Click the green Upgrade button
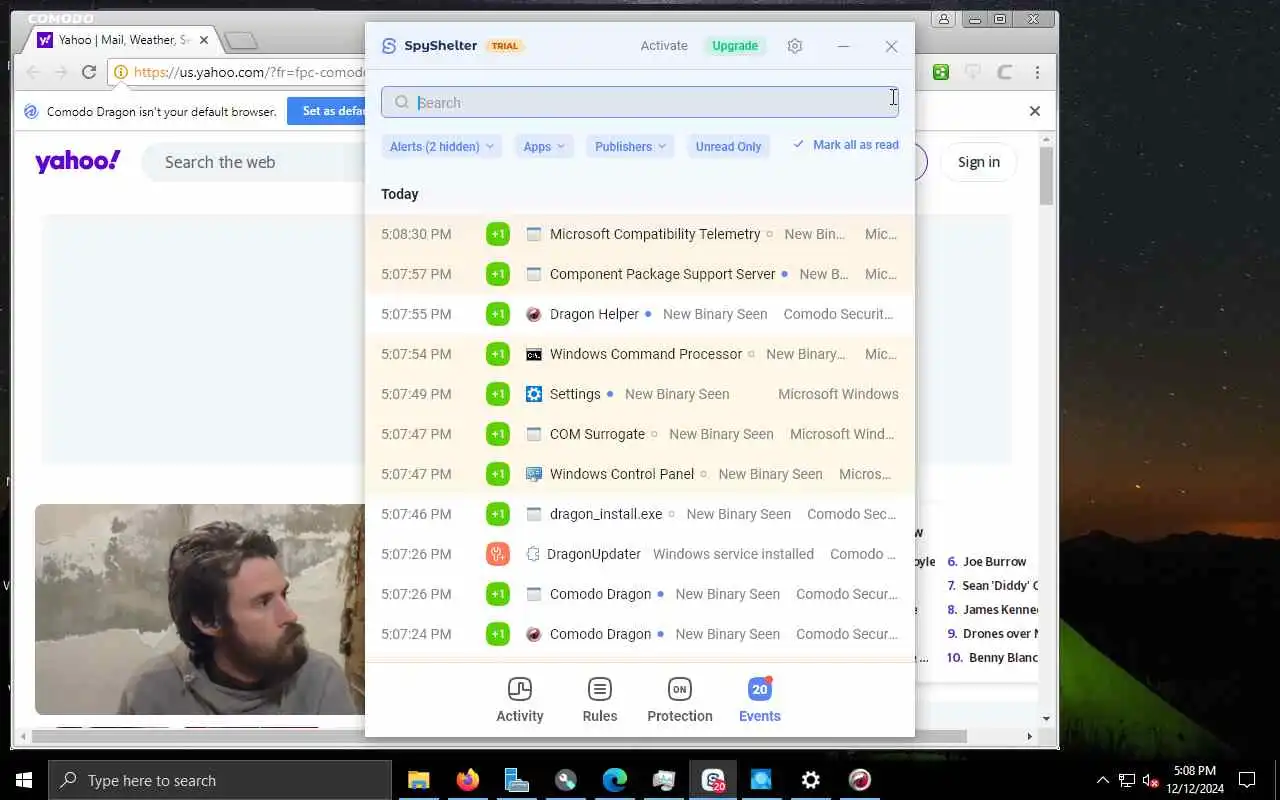This screenshot has height=800, width=1280. click(735, 46)
